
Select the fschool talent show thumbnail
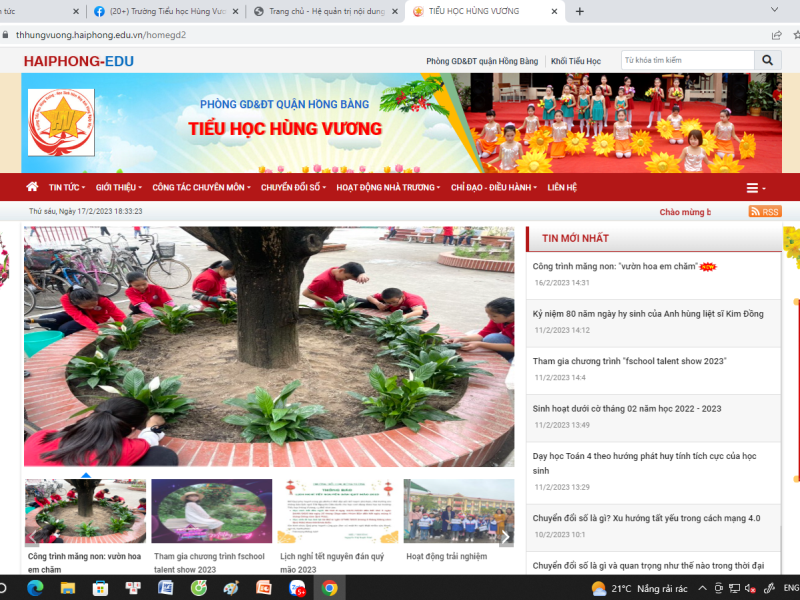coord(211,512)
